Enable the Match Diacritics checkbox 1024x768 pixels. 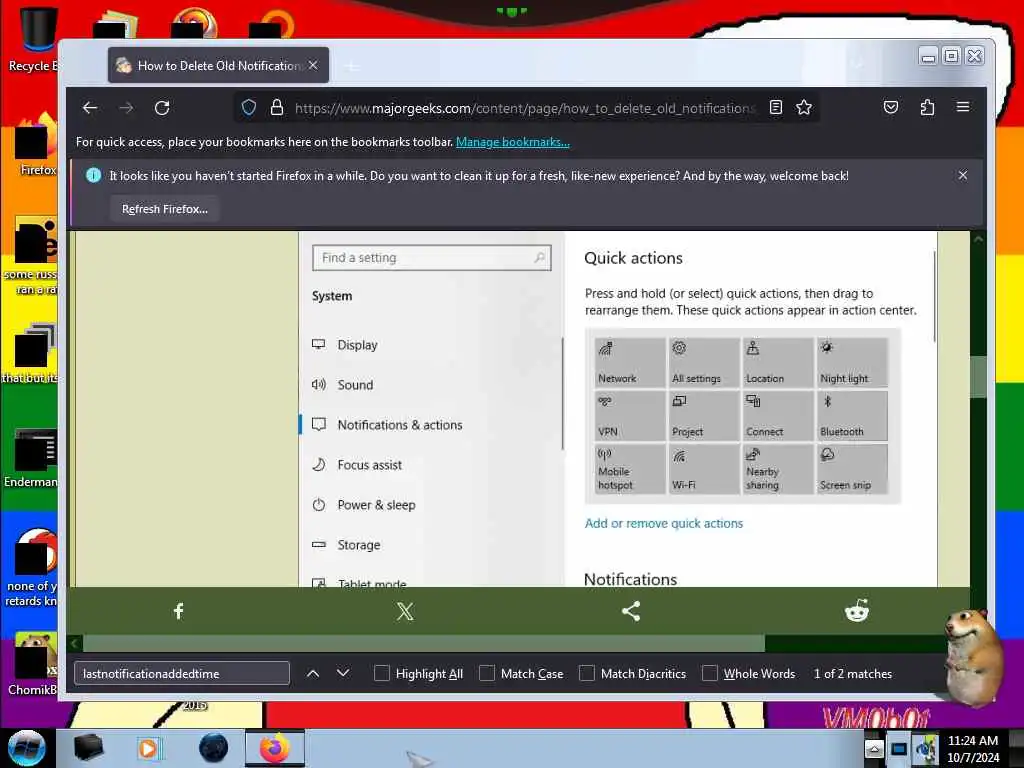tap(587, 673)
